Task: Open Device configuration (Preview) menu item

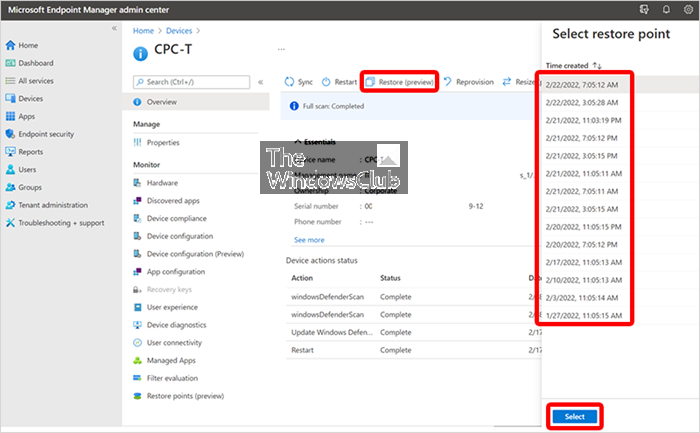Action: coord(196,254)
